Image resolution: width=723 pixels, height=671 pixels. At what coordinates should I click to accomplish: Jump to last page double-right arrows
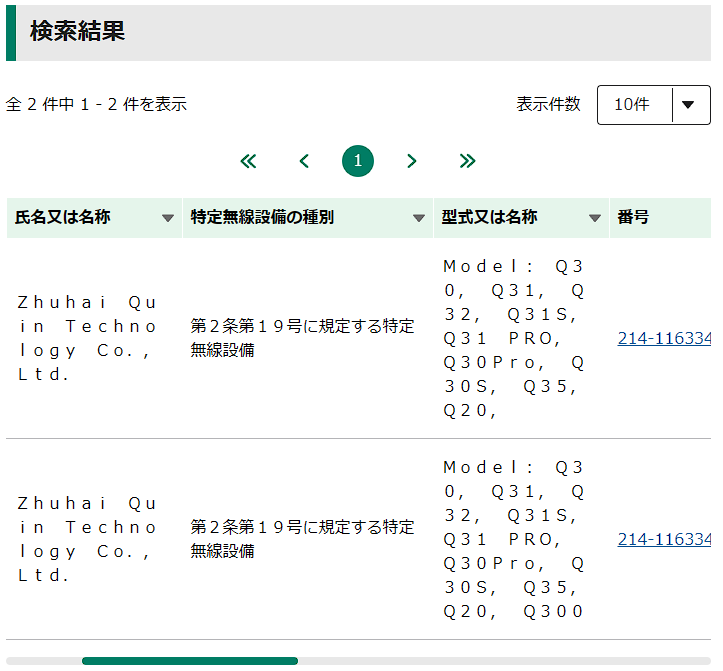coord(467,161)
